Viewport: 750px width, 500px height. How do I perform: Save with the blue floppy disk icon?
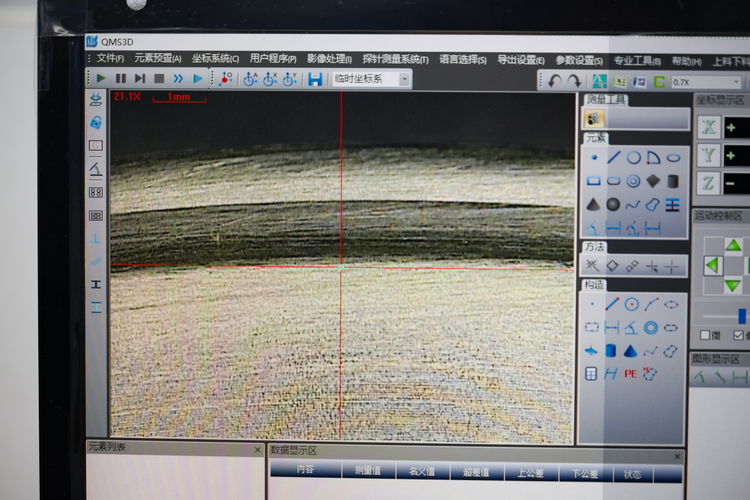click(x=315, y=79)
